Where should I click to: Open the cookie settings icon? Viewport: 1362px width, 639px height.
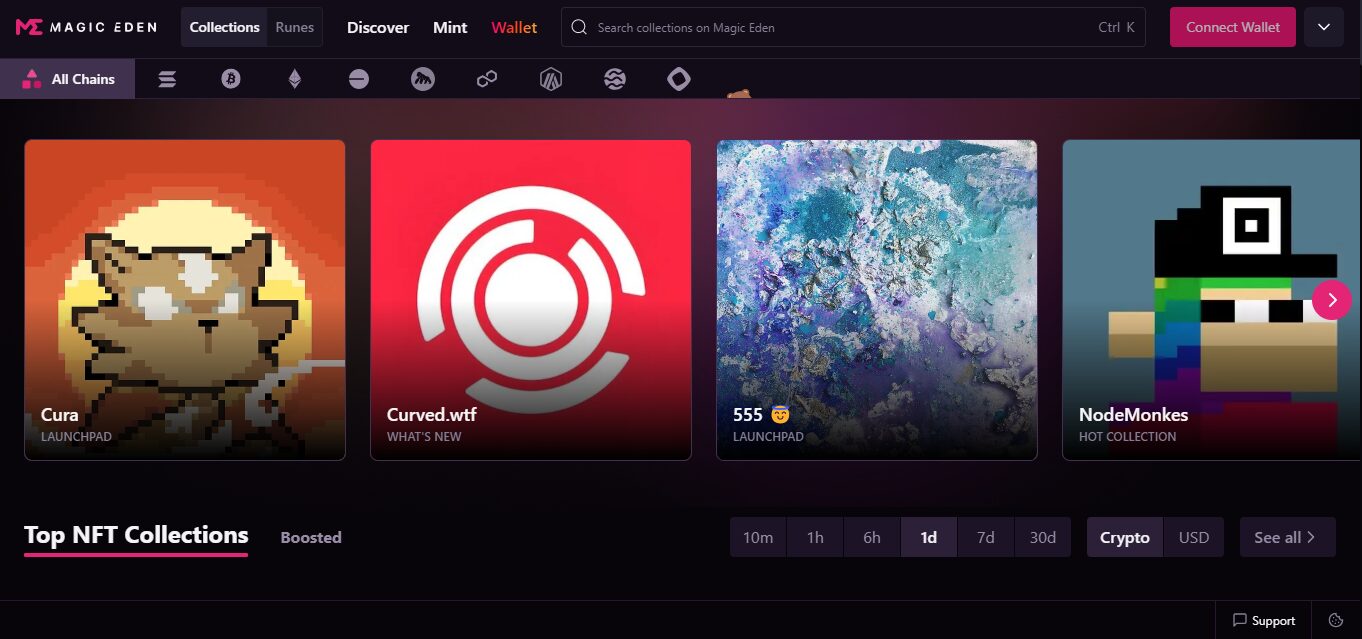(1336, 620)
